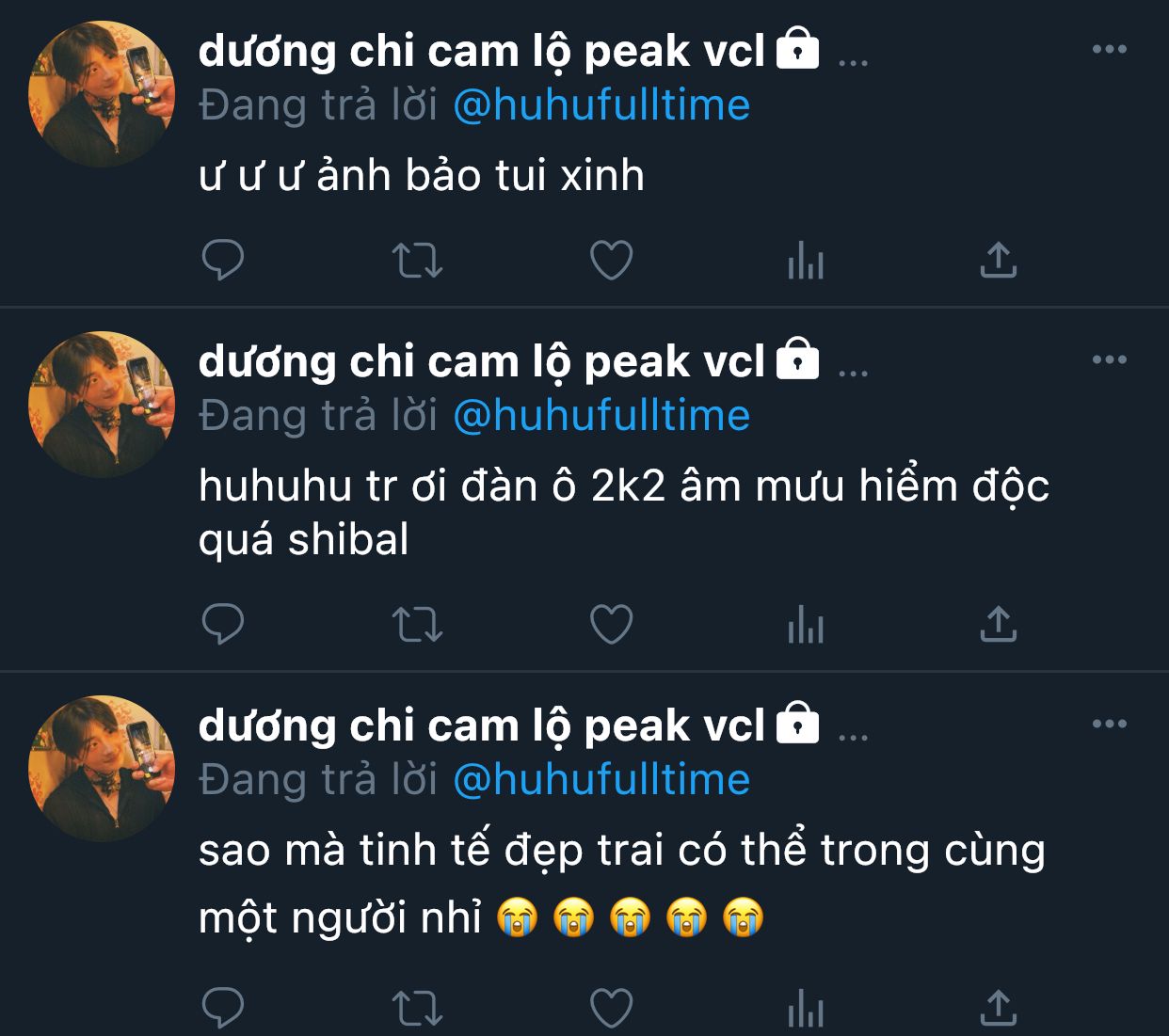Share the 'ảnh bảo tui xinh' tweet
This screenshot has width=1169, height=1036.
(x=999, y=261)
